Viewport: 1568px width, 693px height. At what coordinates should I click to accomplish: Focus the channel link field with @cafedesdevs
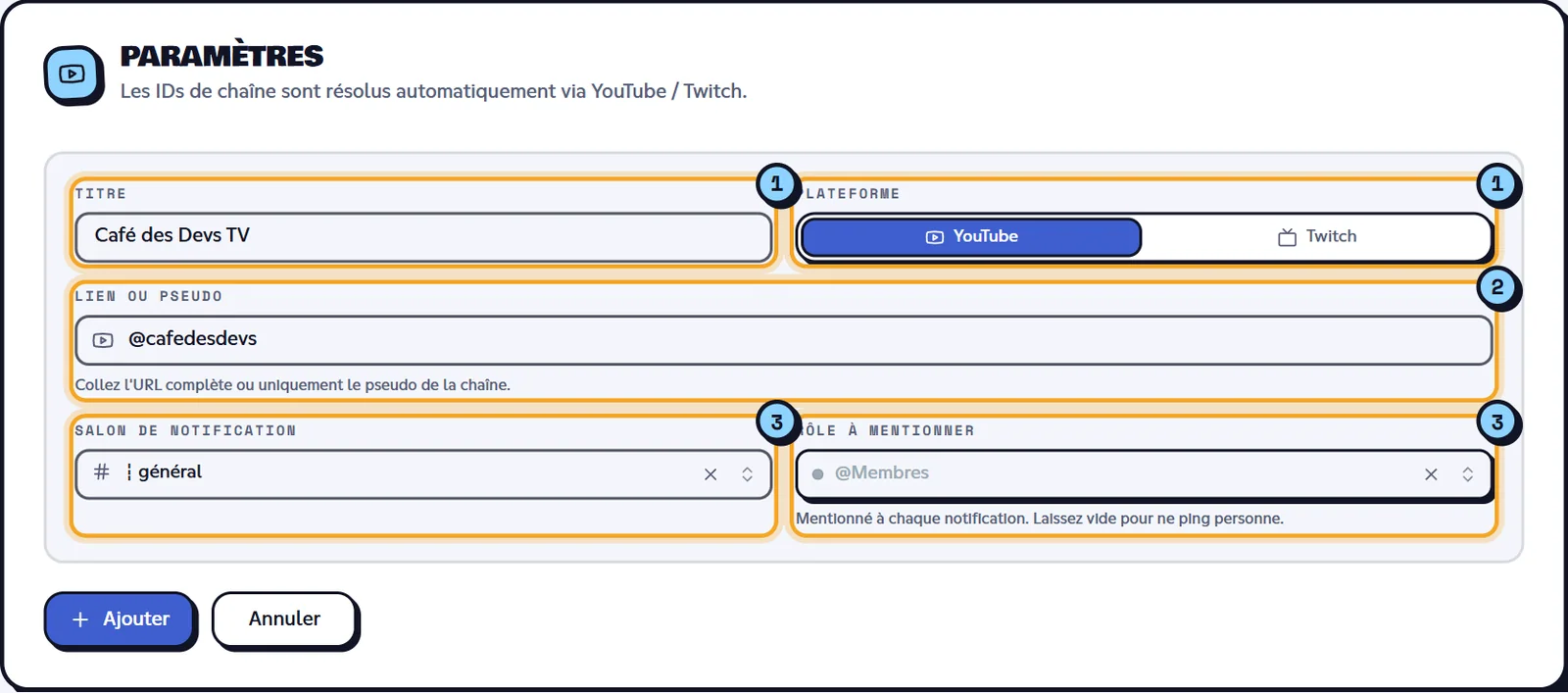point(783,340)
